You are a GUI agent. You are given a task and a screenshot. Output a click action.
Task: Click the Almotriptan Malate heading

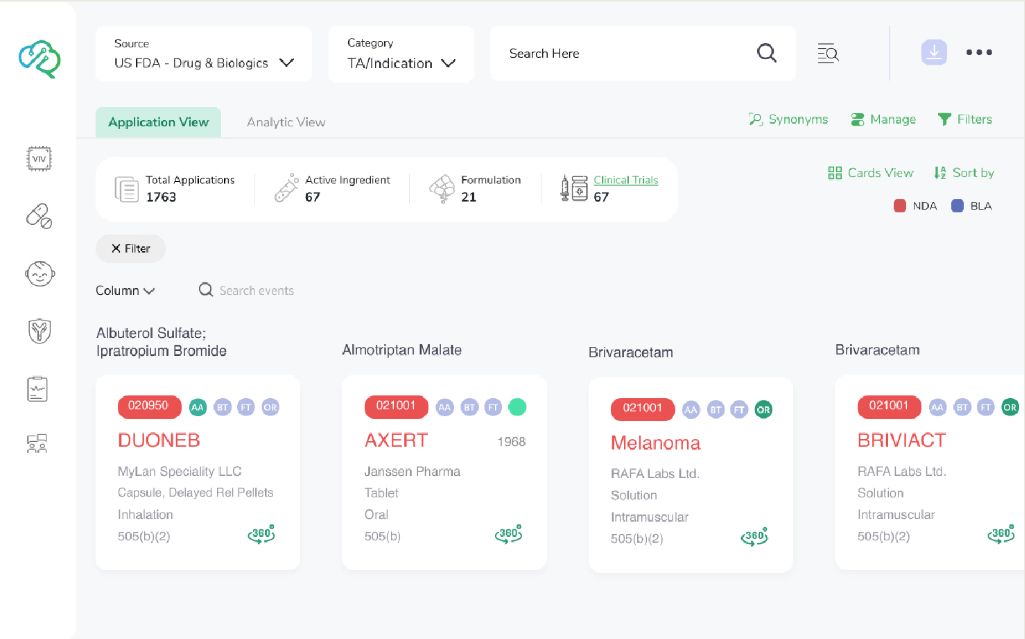tap(402, 350)
